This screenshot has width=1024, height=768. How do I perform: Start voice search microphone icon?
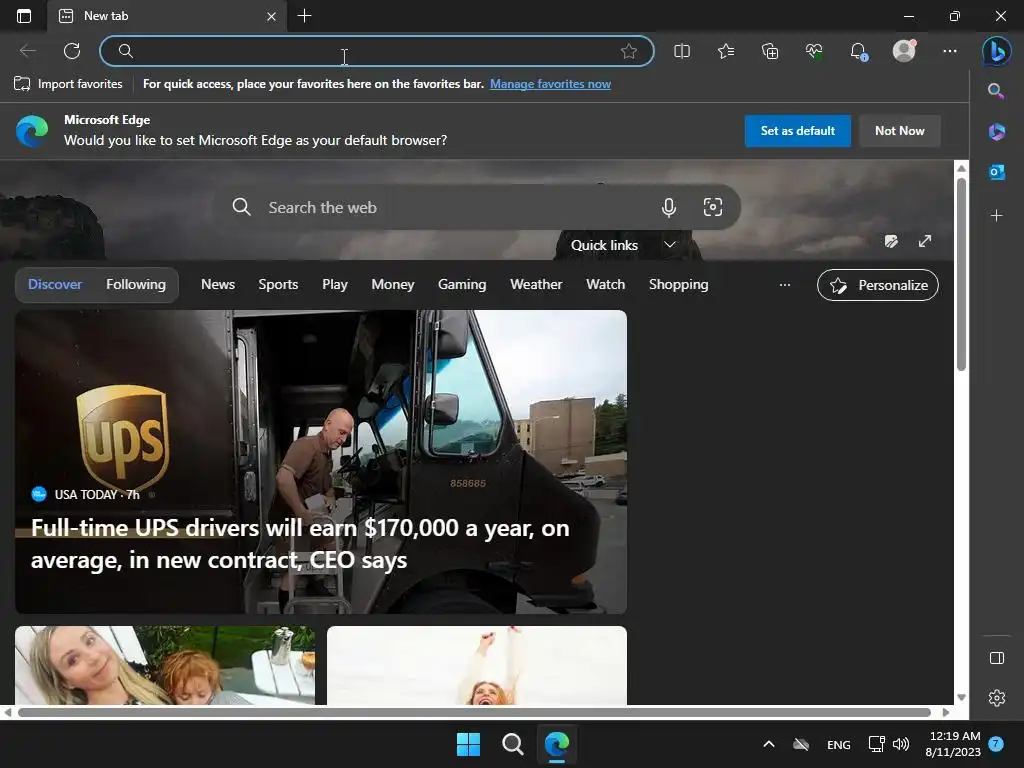(669, 208)
